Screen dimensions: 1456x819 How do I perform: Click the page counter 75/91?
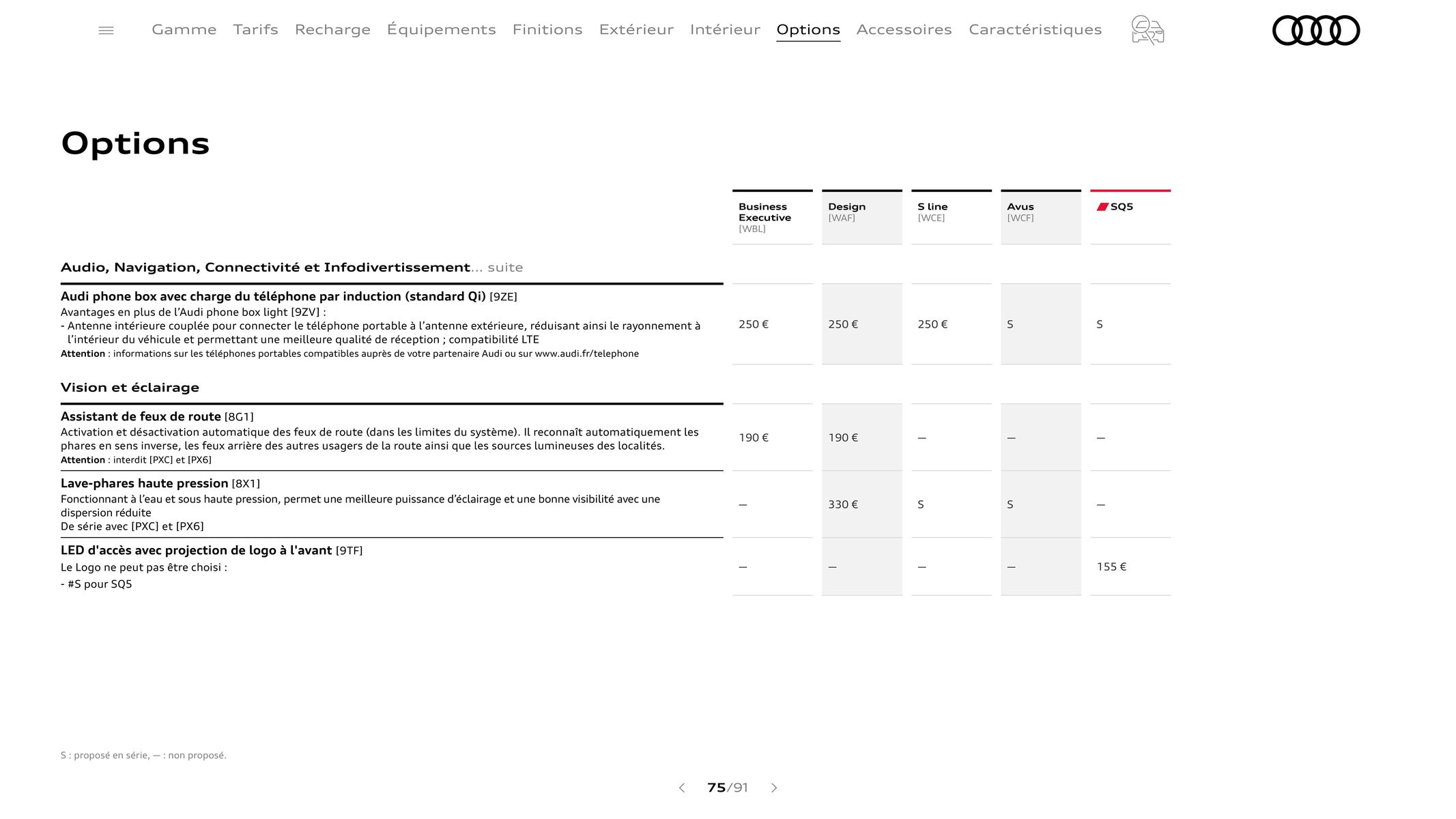tap(728, 788)
